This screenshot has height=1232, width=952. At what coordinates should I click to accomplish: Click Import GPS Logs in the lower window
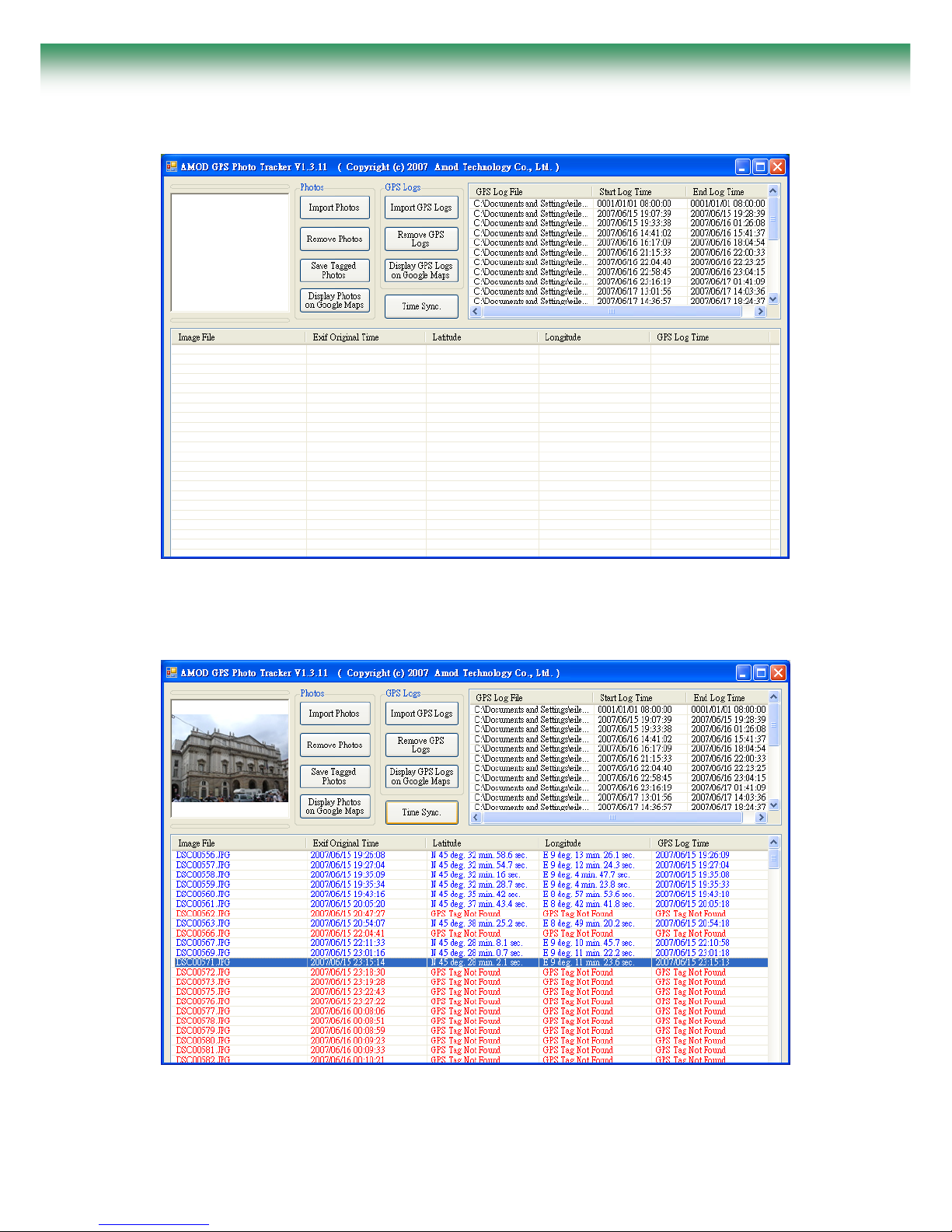tap(422, 714)
